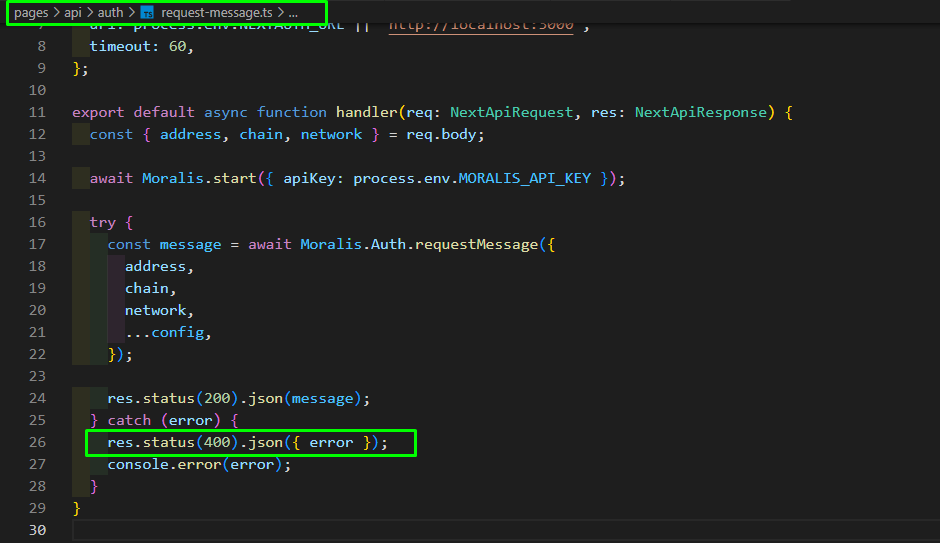Place cursor on empty line 30

click(x=504, y=530)
